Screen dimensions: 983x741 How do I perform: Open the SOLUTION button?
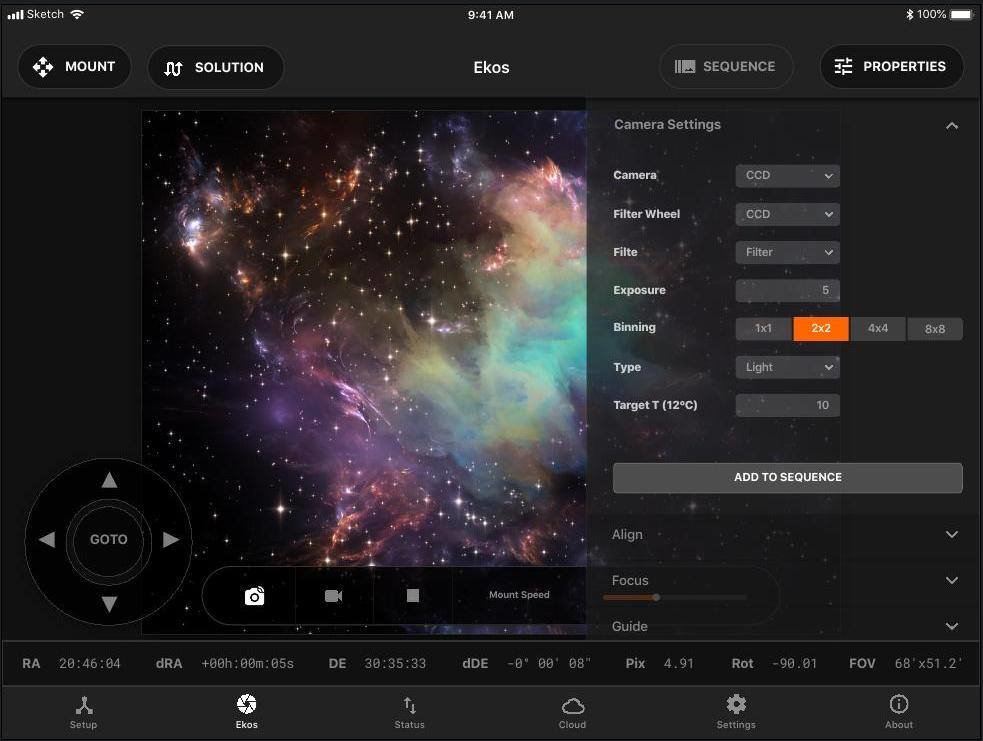point(216,67)
